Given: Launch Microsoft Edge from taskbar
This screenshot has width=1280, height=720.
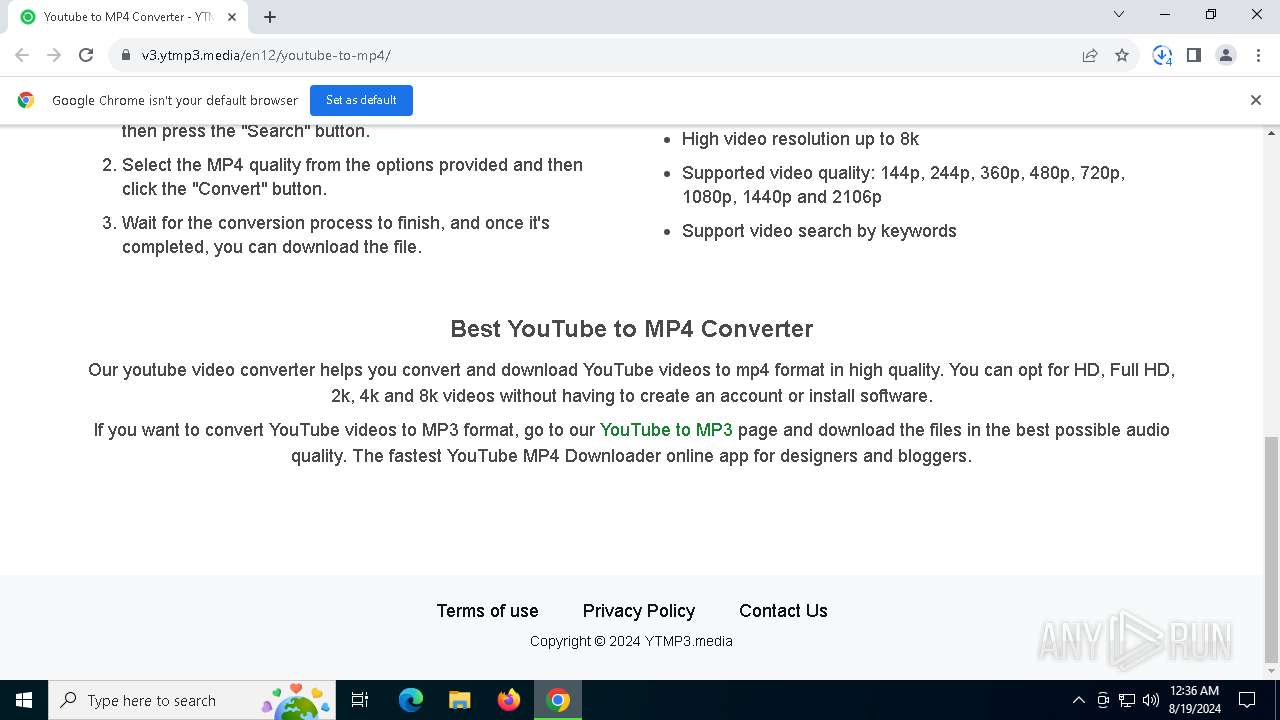Looking at the screenshot, I should point(410,700).
